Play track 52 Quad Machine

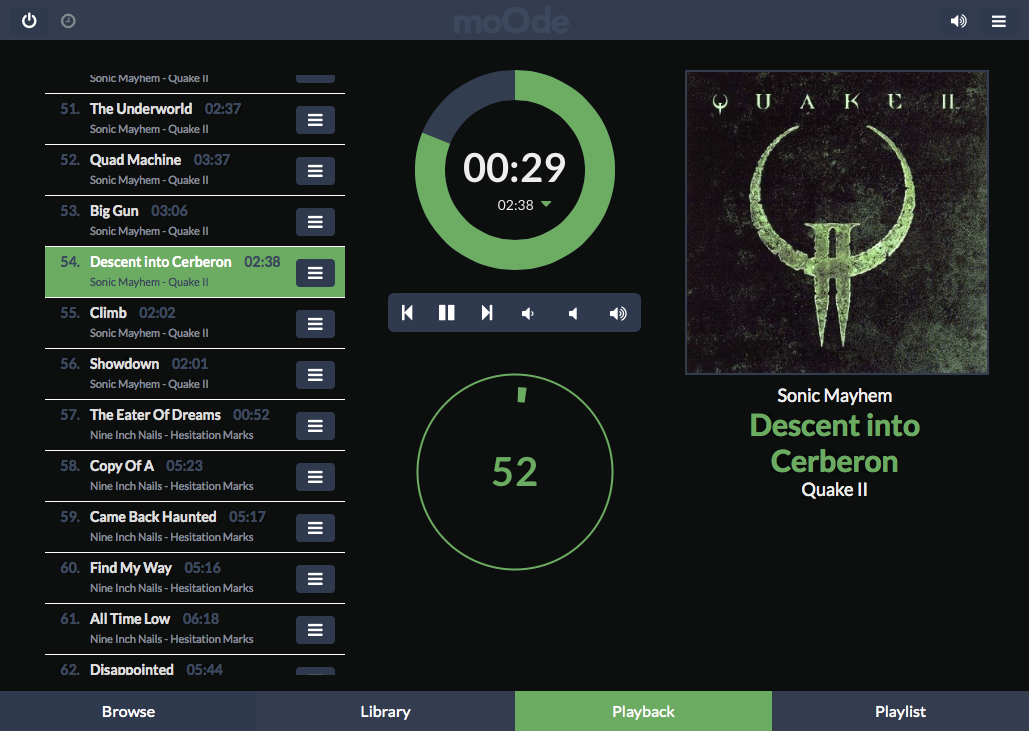(x=195, y=170)
